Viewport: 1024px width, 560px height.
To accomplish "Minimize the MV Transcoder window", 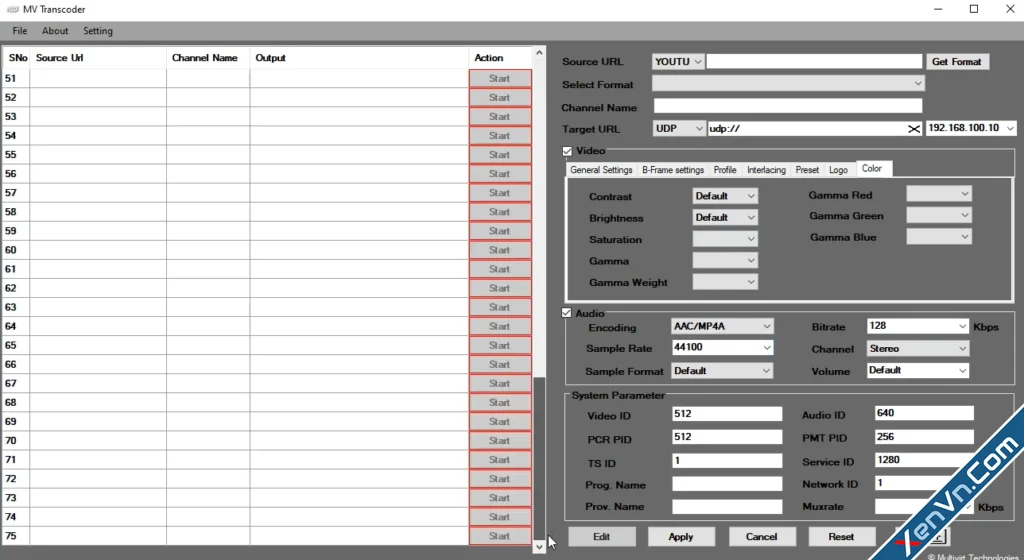I will click(938, 9).
